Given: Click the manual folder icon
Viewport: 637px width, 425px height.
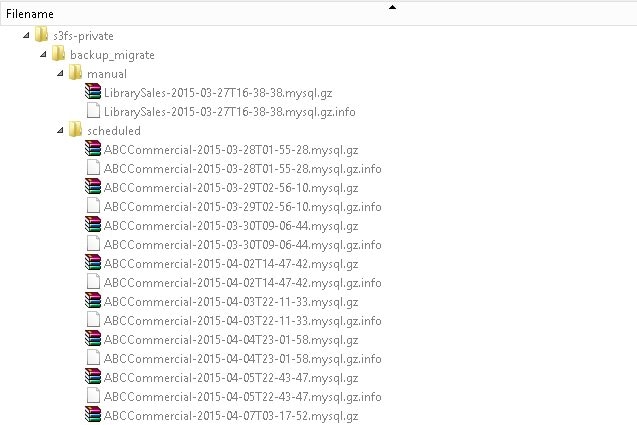Looking at the screenshot, I should 75,73.
